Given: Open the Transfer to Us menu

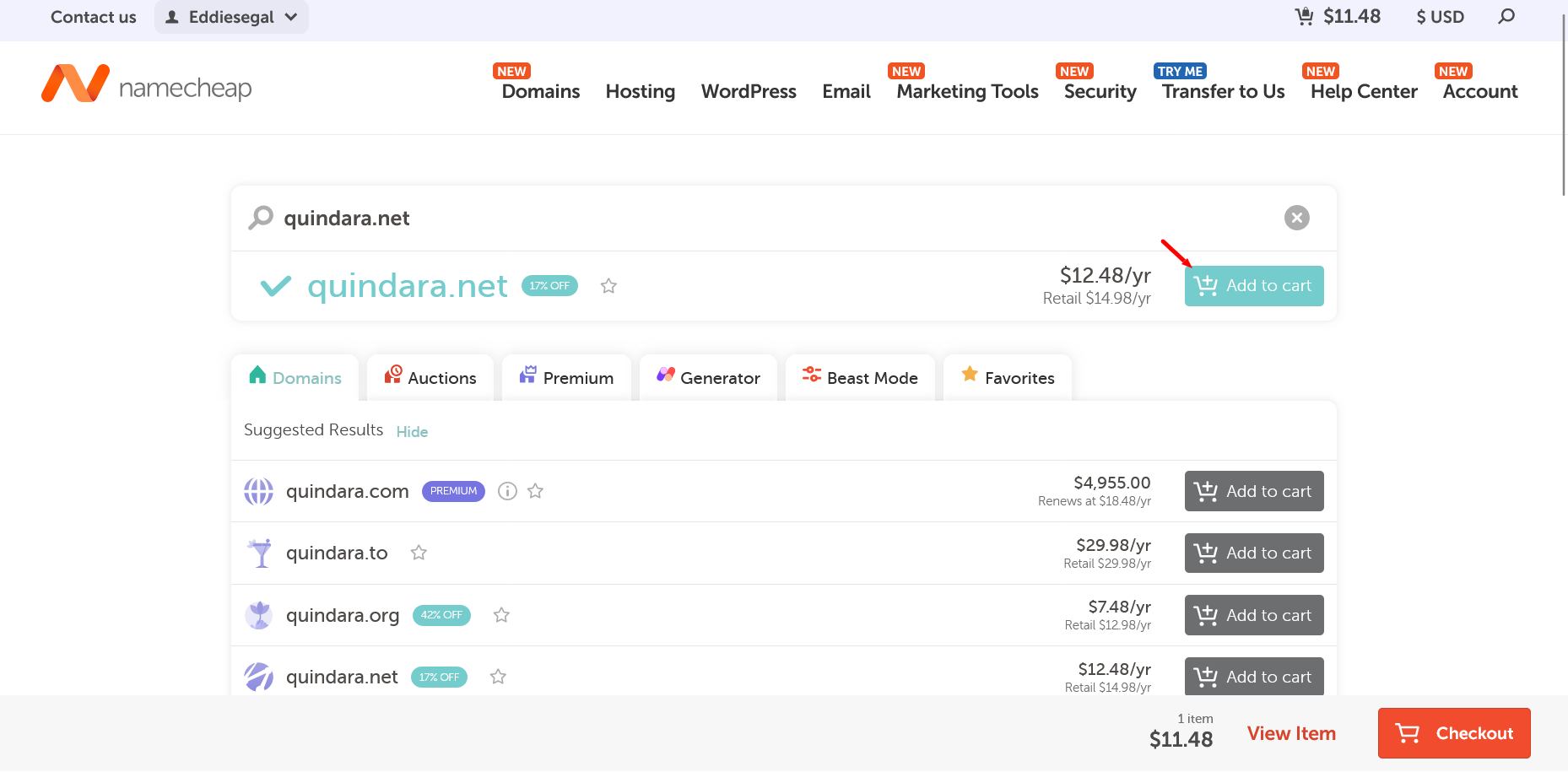Looking at the screenshot, I should (1224, 91).
